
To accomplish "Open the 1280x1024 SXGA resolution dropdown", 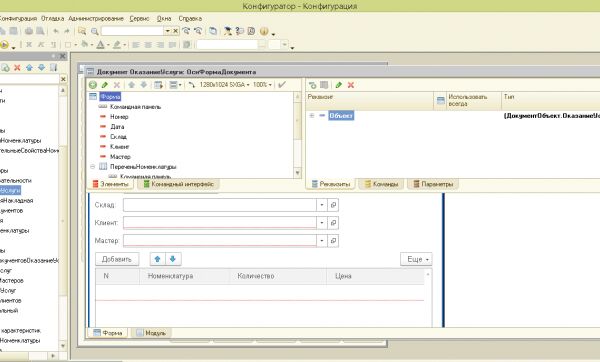I will (x=225, y=85).
